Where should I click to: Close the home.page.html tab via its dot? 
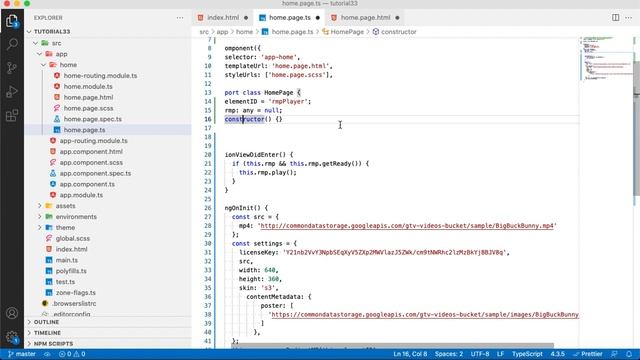(397, 18)
